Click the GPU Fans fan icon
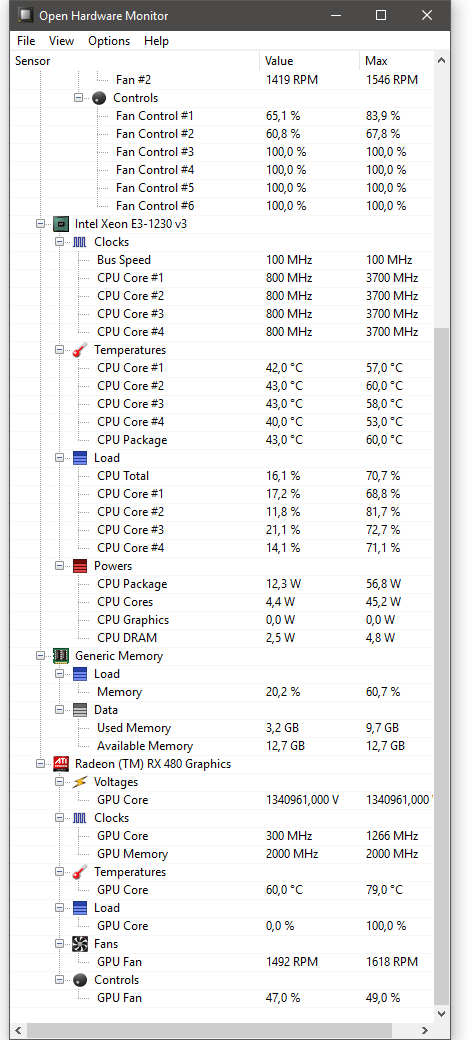The height and width of the screenshot is (1040, 472). (80, 944)
